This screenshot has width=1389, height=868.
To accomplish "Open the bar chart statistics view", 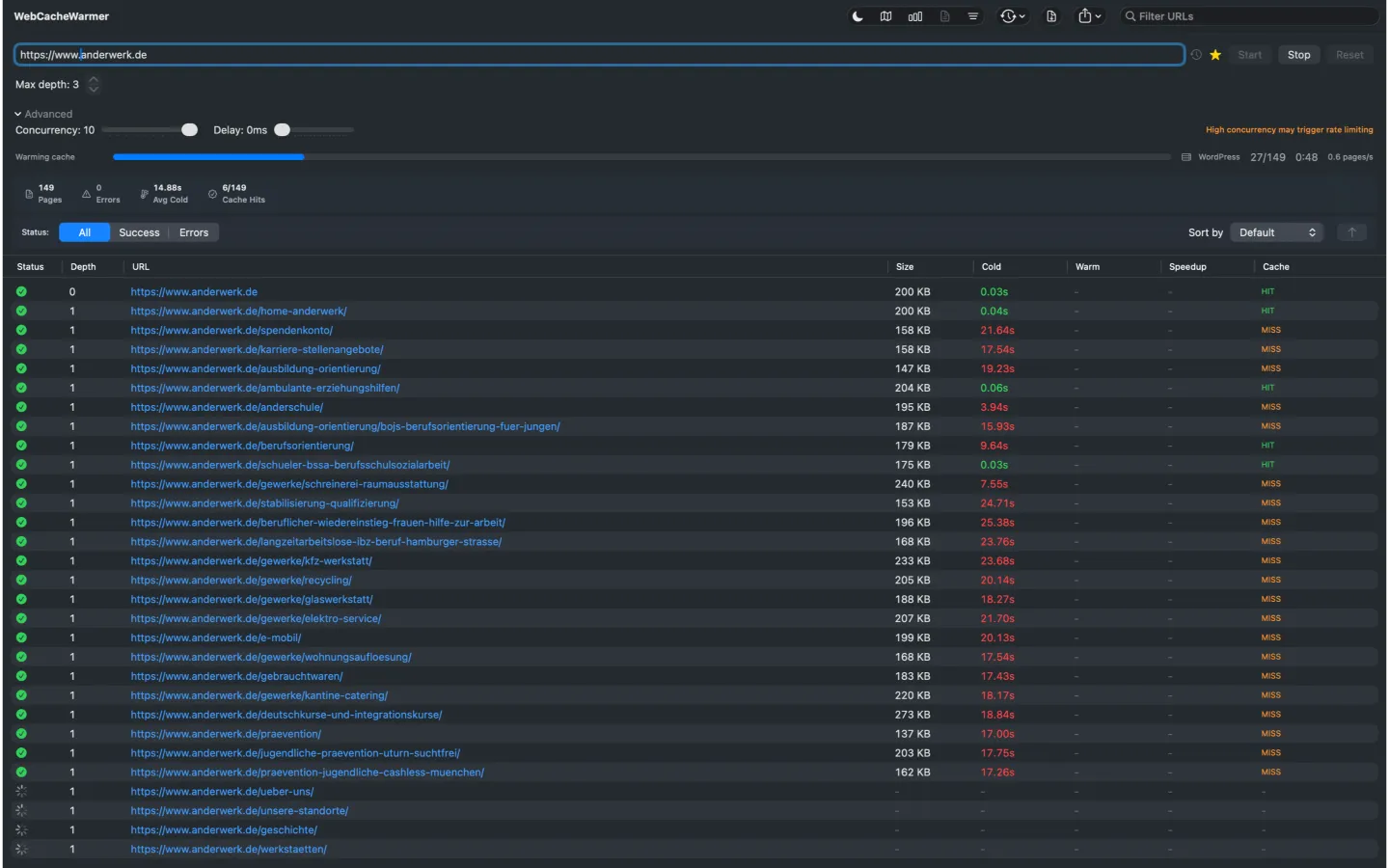I will [915, 16].
